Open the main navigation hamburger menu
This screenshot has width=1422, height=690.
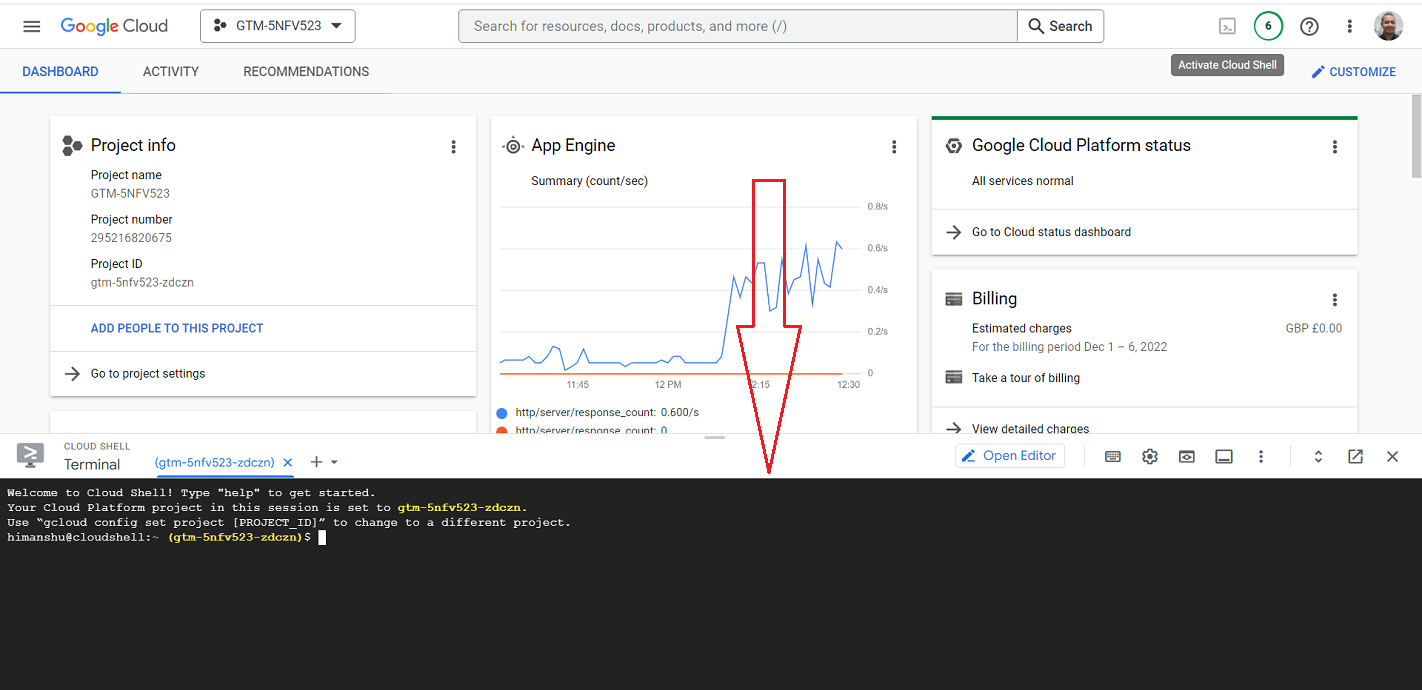[32, 26]
